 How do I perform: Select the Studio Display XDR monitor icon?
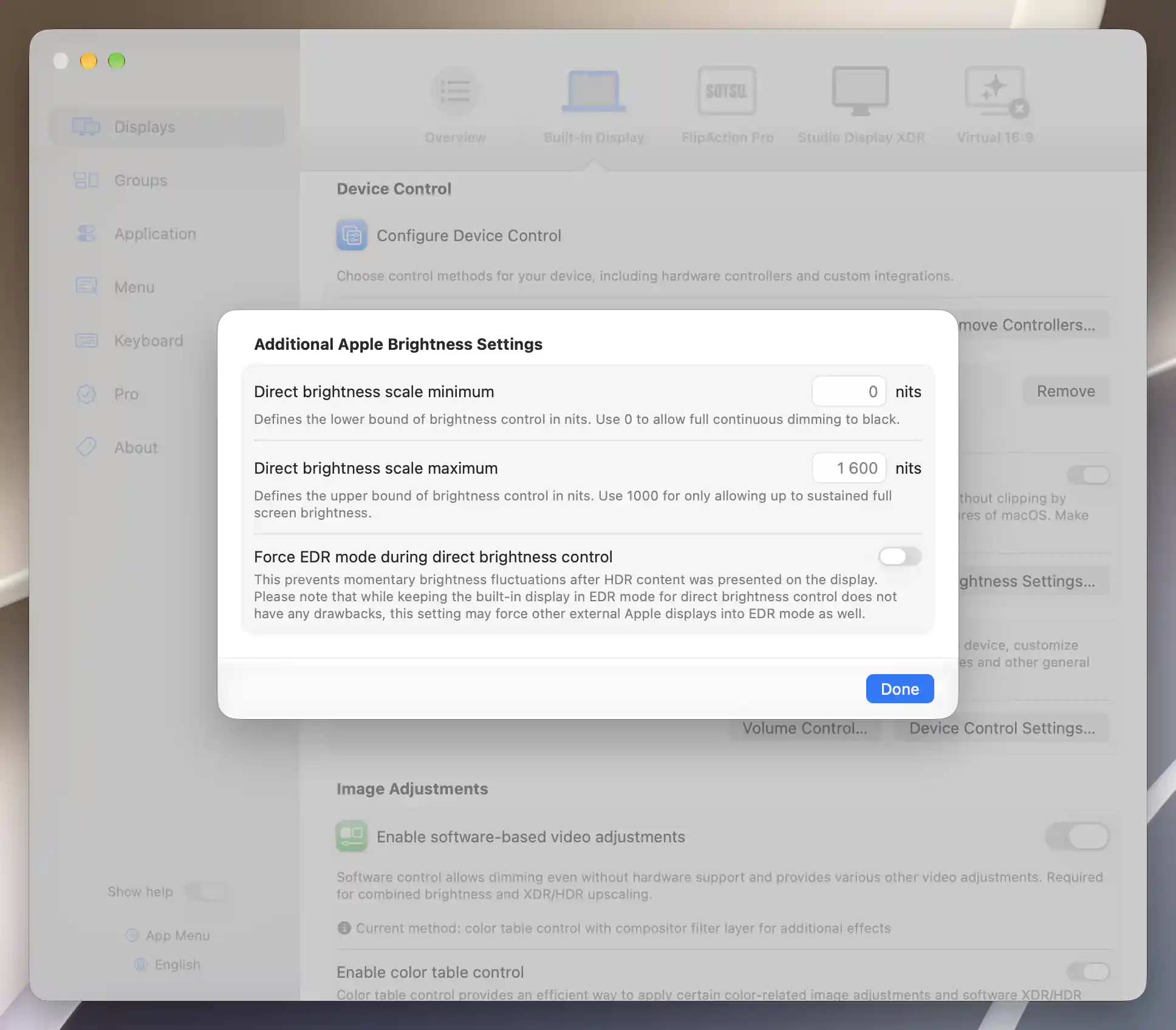[861, 91]
